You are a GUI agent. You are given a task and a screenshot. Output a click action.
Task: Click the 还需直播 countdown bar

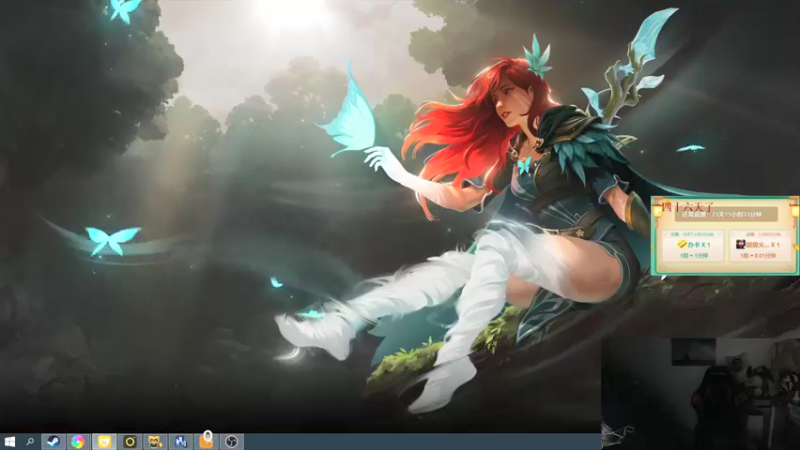click(726, 215)
